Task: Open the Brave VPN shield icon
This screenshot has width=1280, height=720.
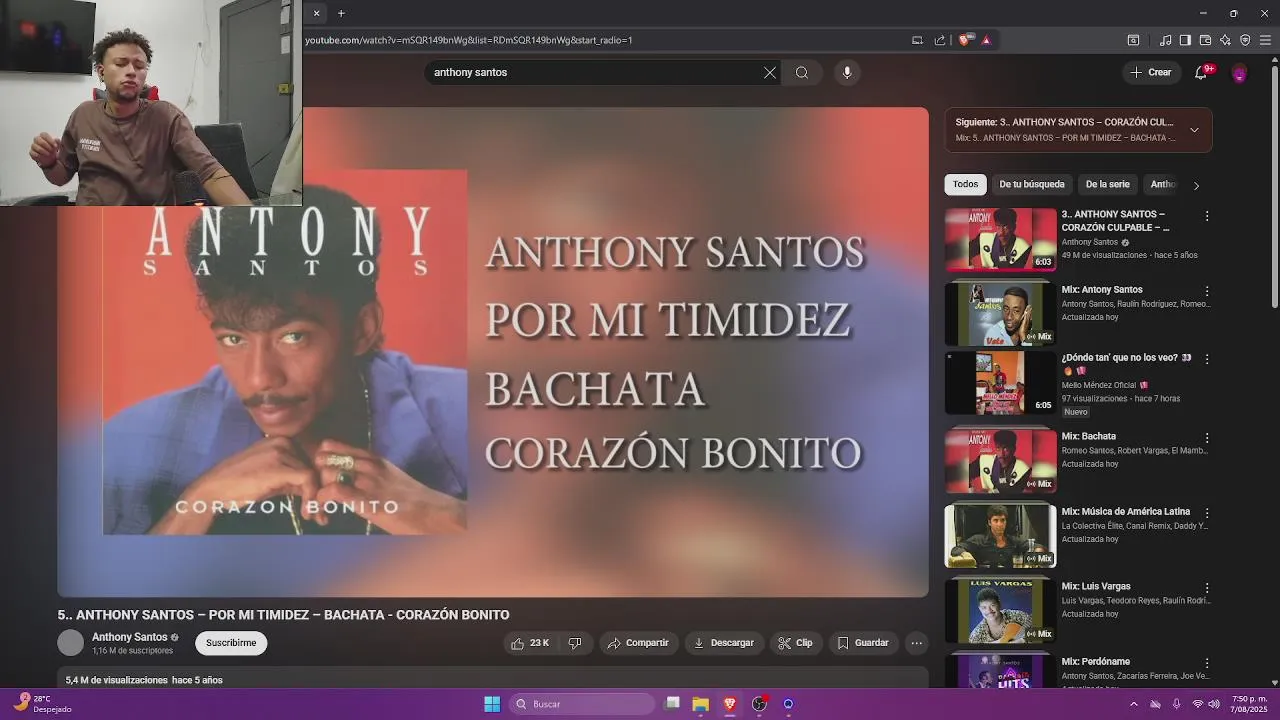Action: pyautogui.click(x=1245, y=40)
